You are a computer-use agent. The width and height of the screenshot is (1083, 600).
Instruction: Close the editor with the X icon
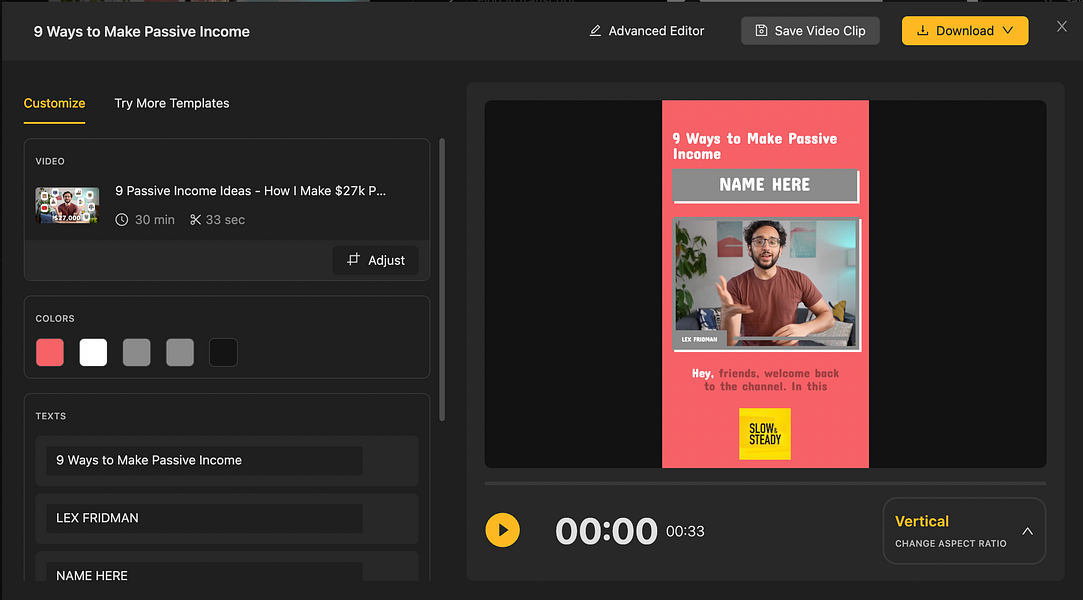click(1062, 27)
